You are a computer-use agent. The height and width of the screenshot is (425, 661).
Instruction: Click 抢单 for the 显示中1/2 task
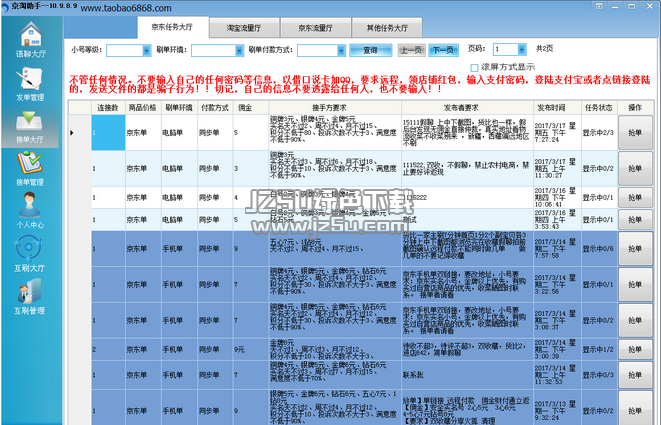[635, 350]
